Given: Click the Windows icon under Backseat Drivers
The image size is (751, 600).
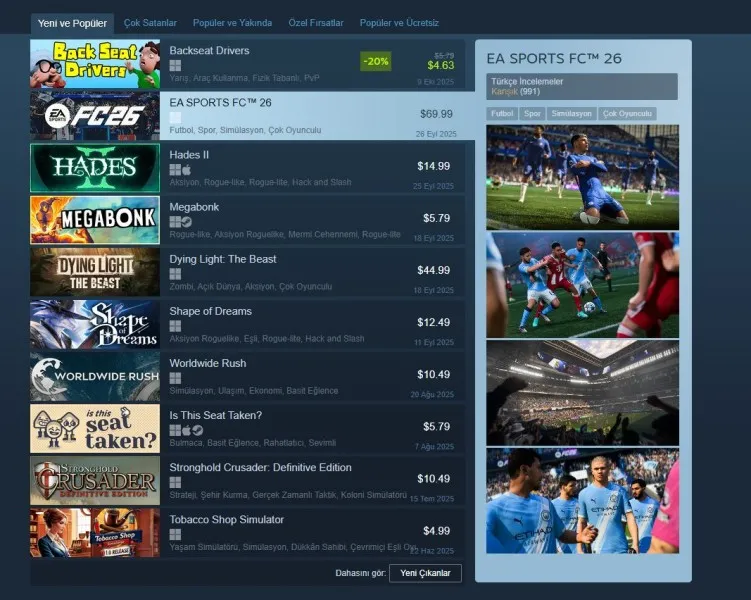Looking at the screenshot, I should [x=175, y=65].
